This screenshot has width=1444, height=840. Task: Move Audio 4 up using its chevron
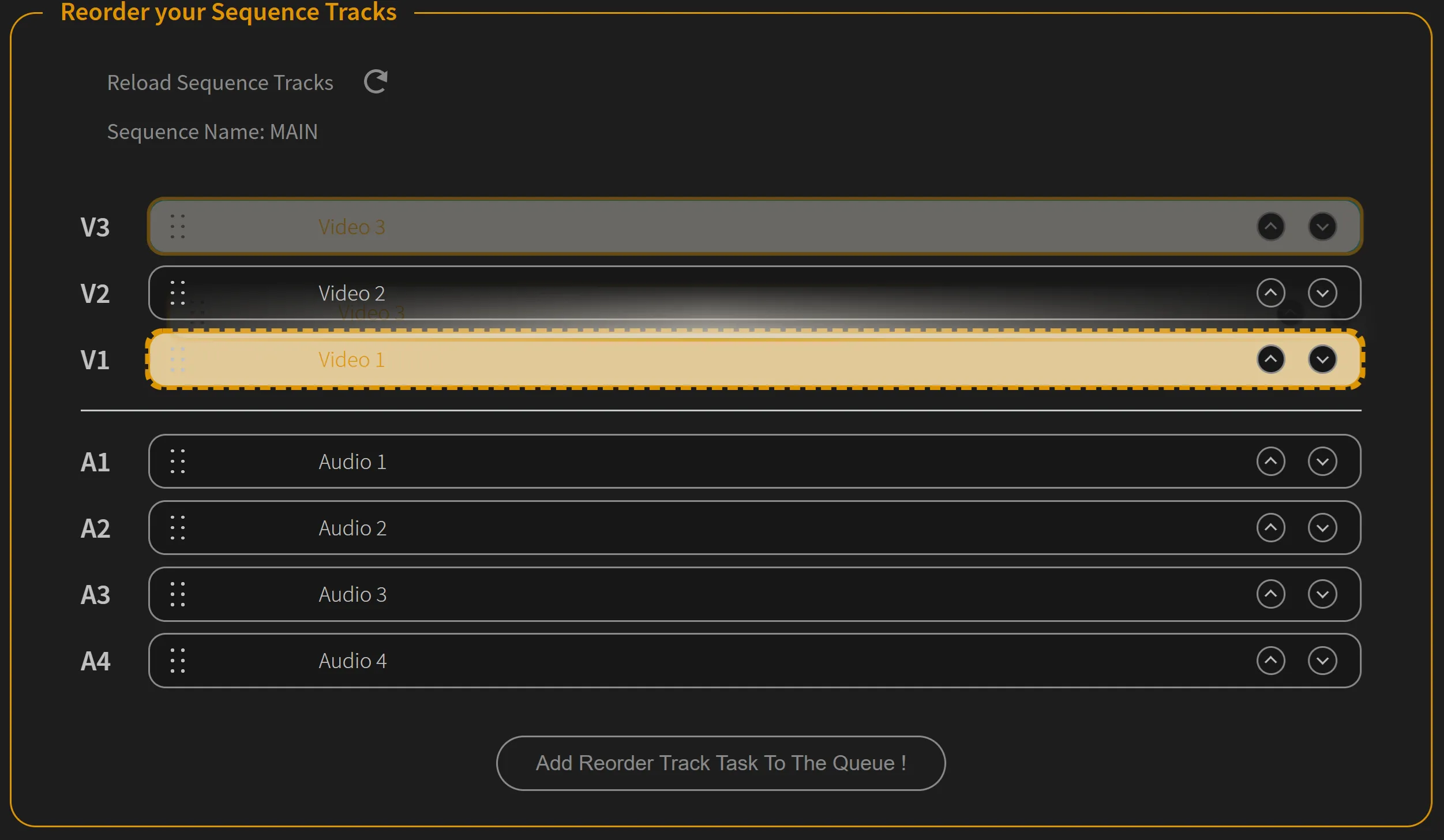pos(1272,661)
